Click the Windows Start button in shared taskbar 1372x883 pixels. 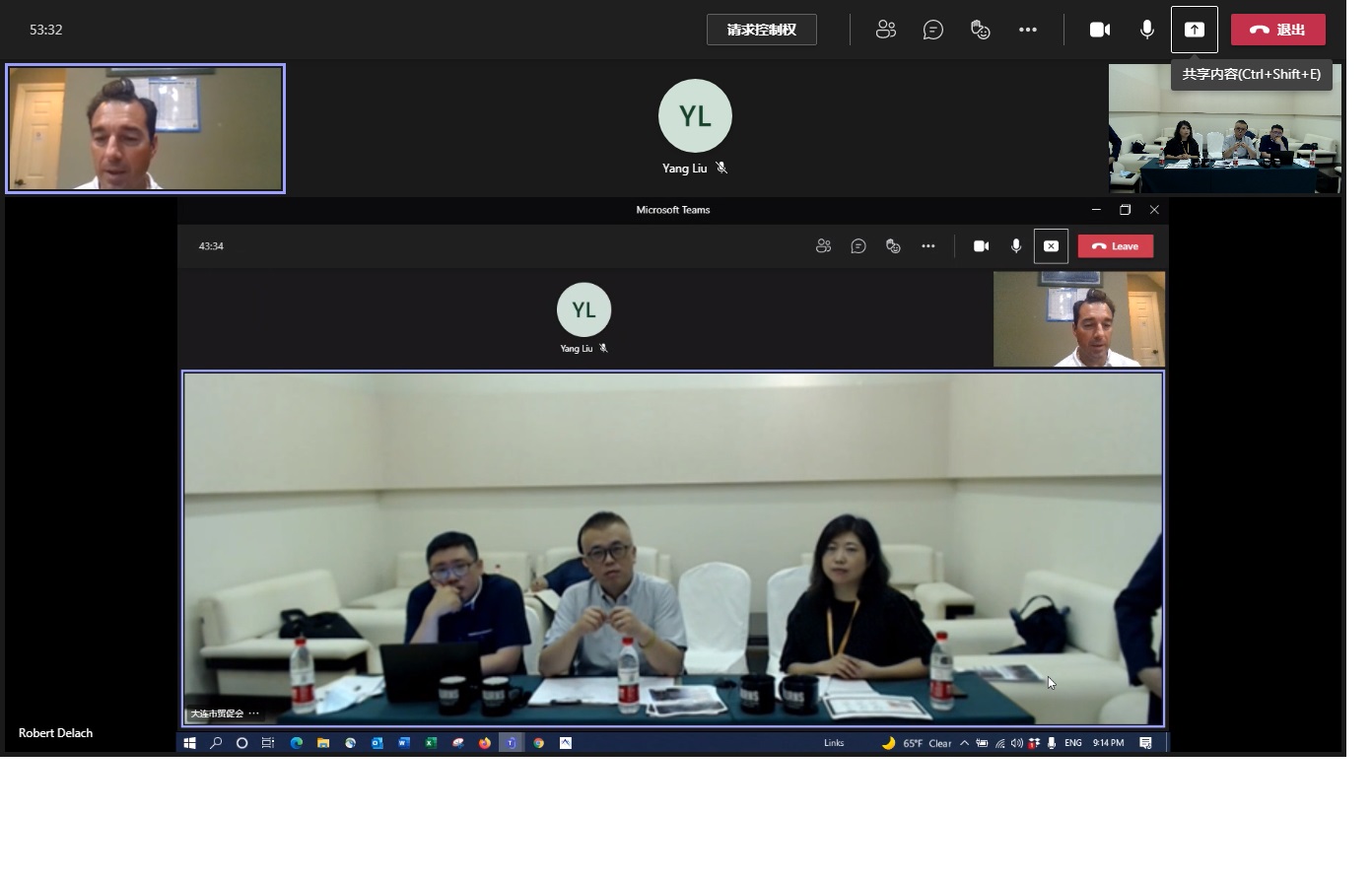coord(189,743)
